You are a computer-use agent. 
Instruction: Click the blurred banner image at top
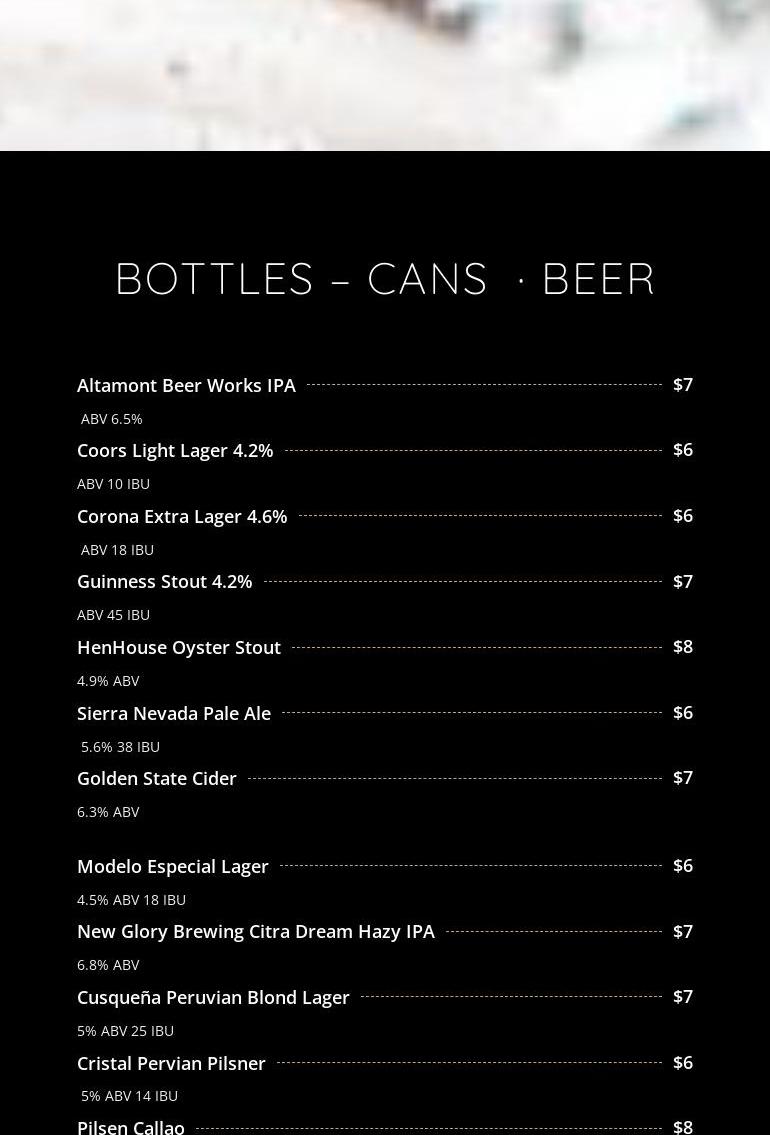pyautogui.click(x=385, y=75)
